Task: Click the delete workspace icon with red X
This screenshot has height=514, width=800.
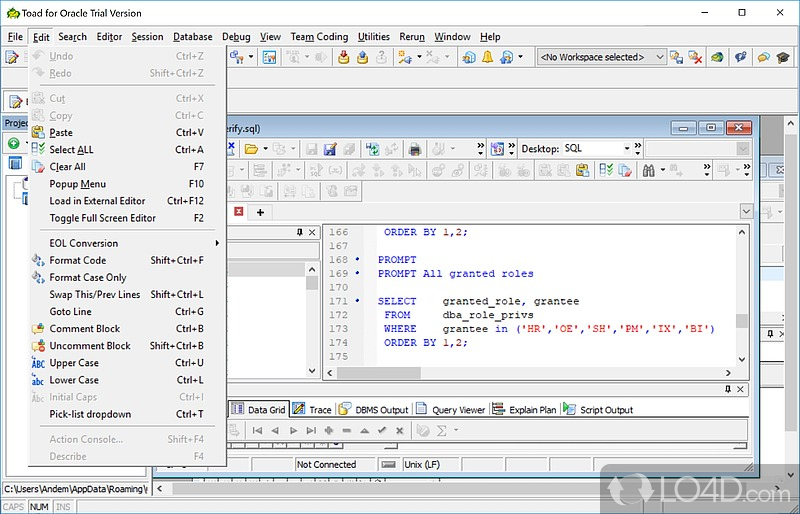Action: 697,58
